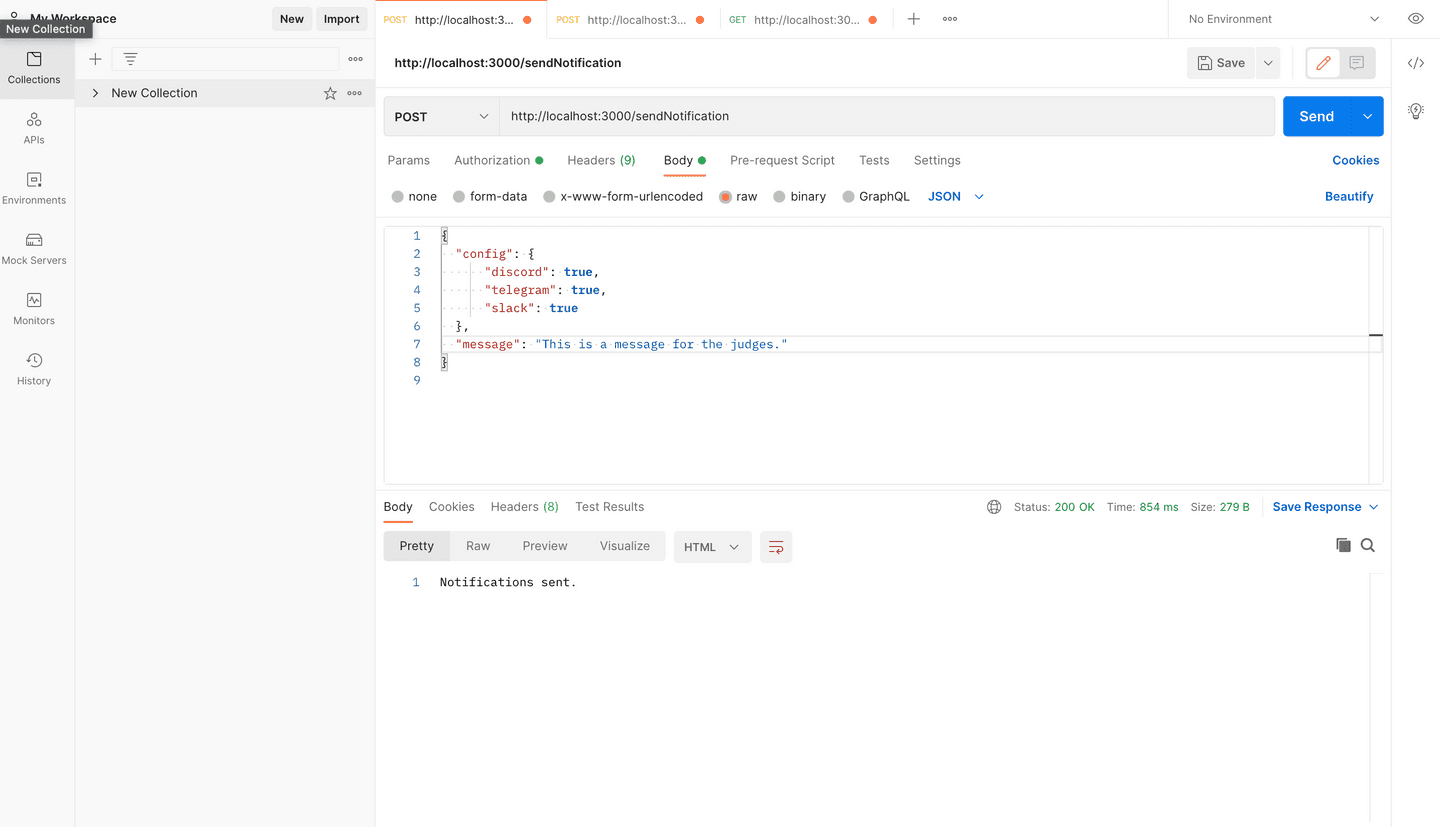The height and width of the screenshot is (827, 1440).
Task: Search within the response body
Action: click(x=1368, y=545)
